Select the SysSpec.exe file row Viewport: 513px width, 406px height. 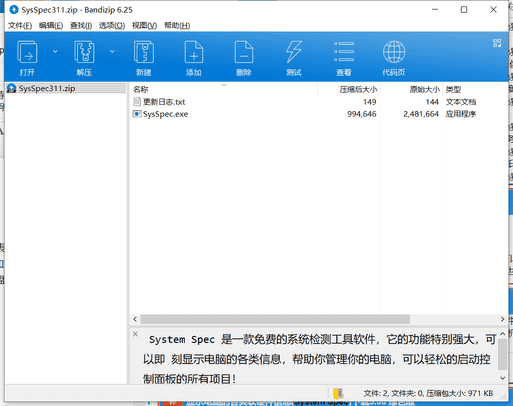(304, 114)
